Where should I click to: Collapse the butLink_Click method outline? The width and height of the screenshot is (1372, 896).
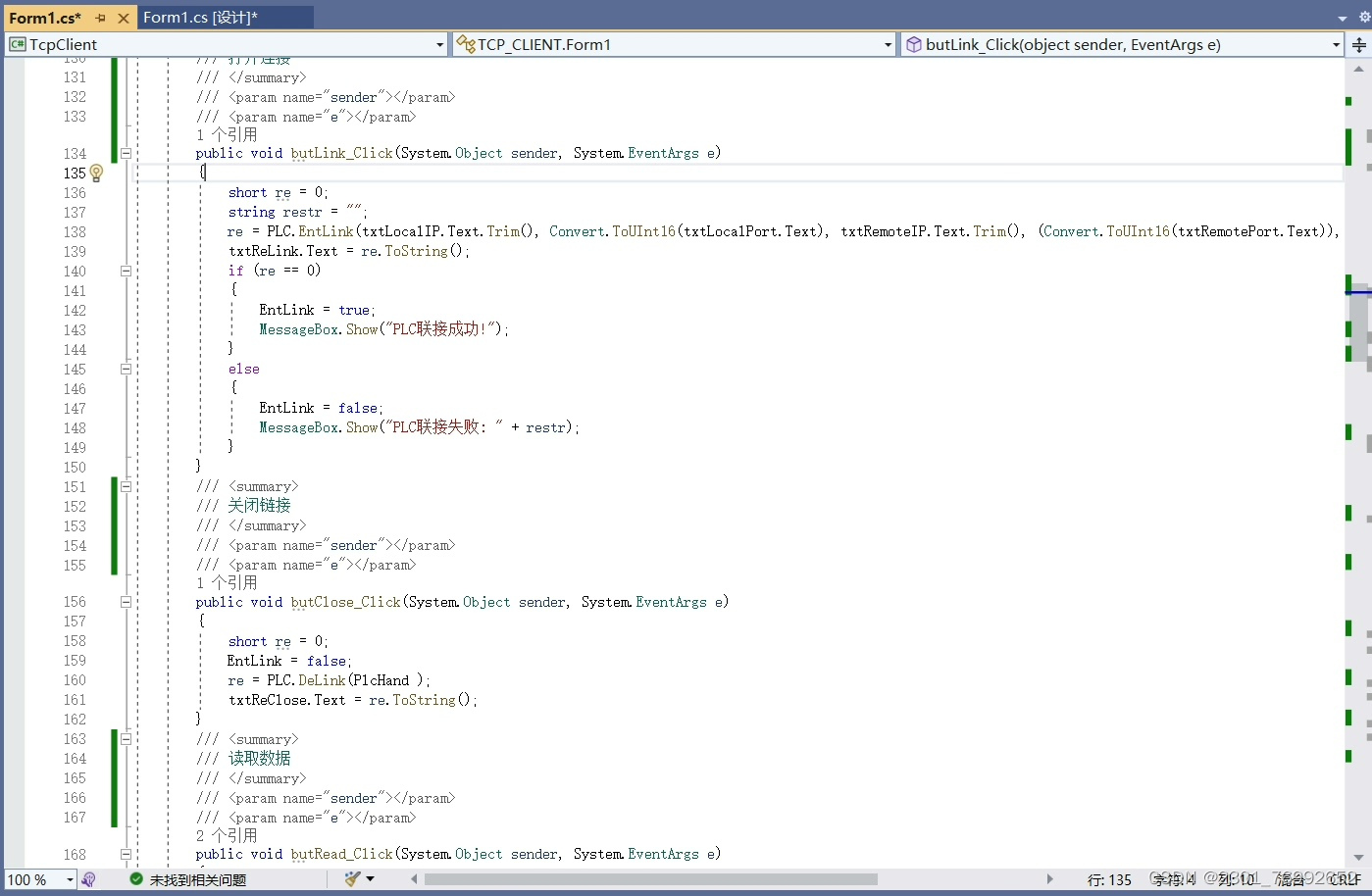tap(126, 153)
